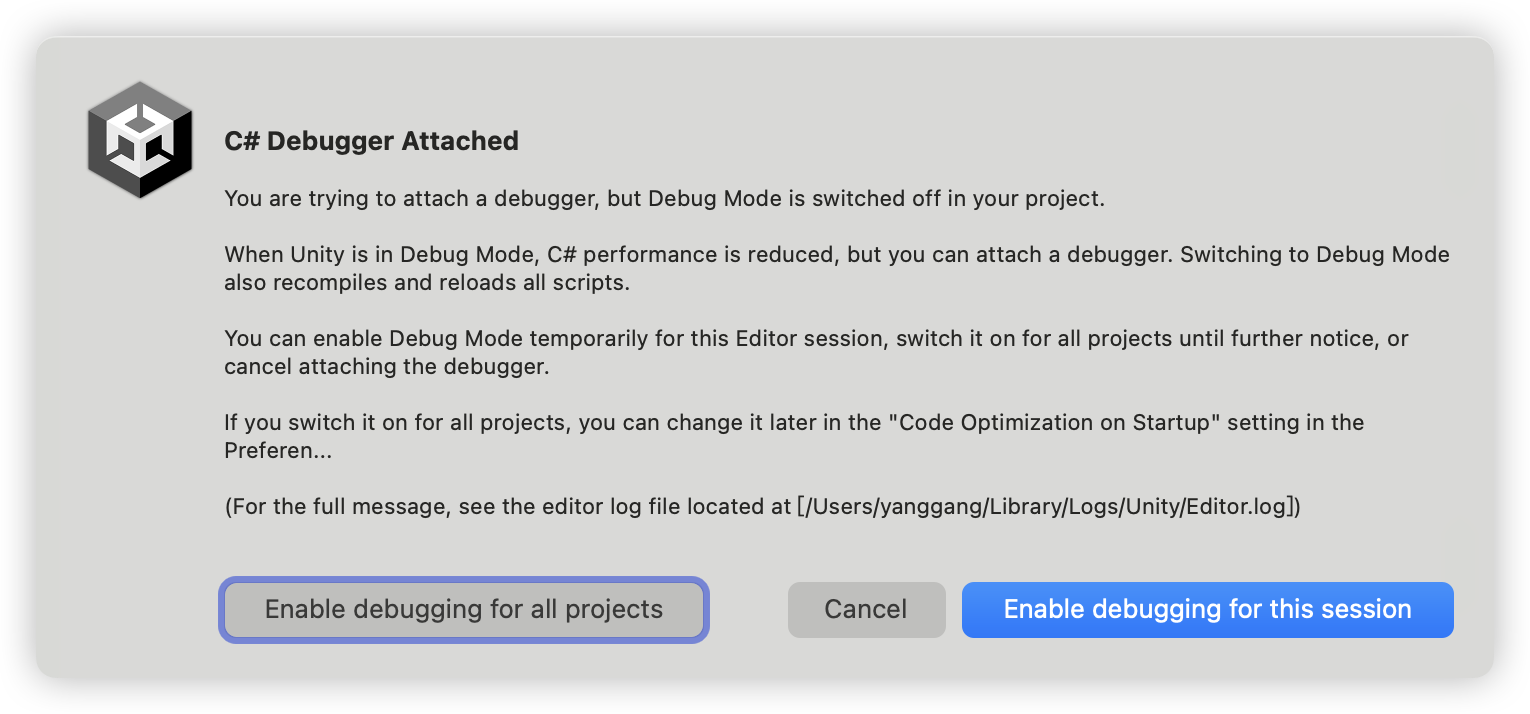The height and width of the screenshot is (714, 1530).
Task: Choose Enable debugging for this session
Action: (1207, 609)
